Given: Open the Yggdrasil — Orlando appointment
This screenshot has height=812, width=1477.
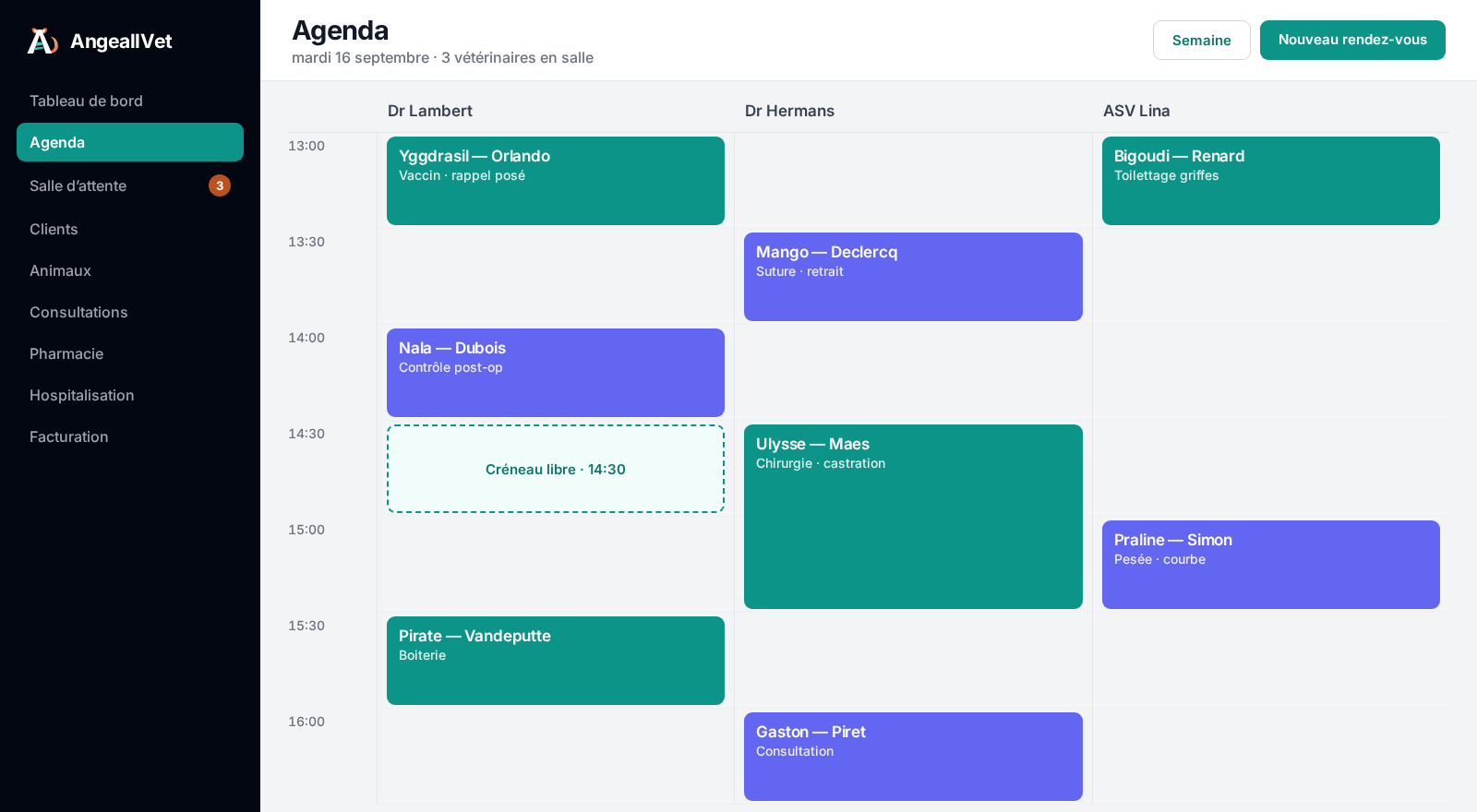Looking at the screenshot, I should pos(556,181).
